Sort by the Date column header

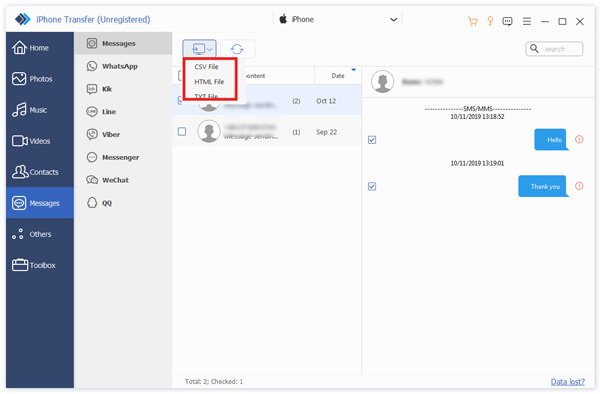338,76
